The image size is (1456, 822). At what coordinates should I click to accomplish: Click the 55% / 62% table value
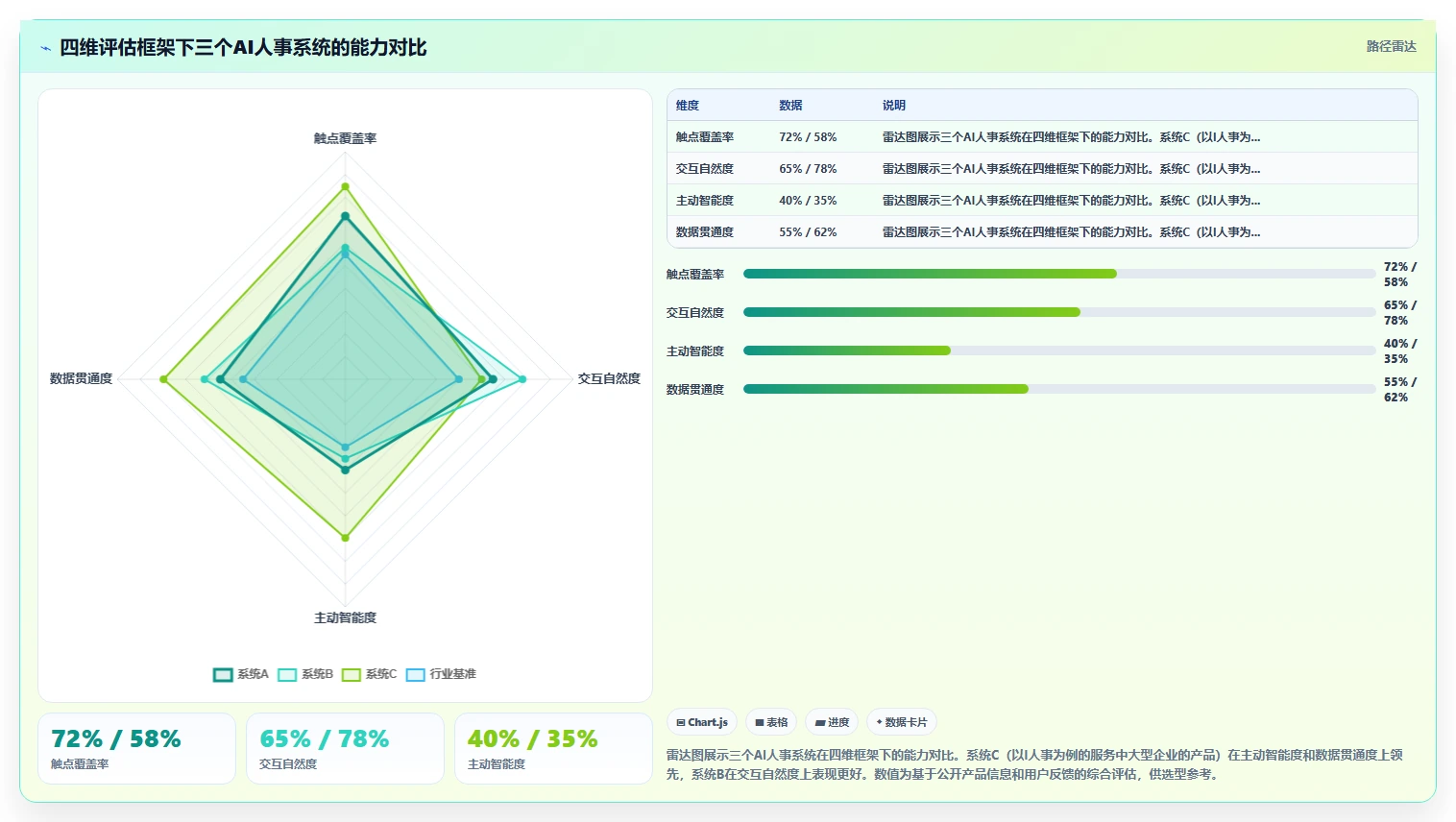(x=808, y=232)
